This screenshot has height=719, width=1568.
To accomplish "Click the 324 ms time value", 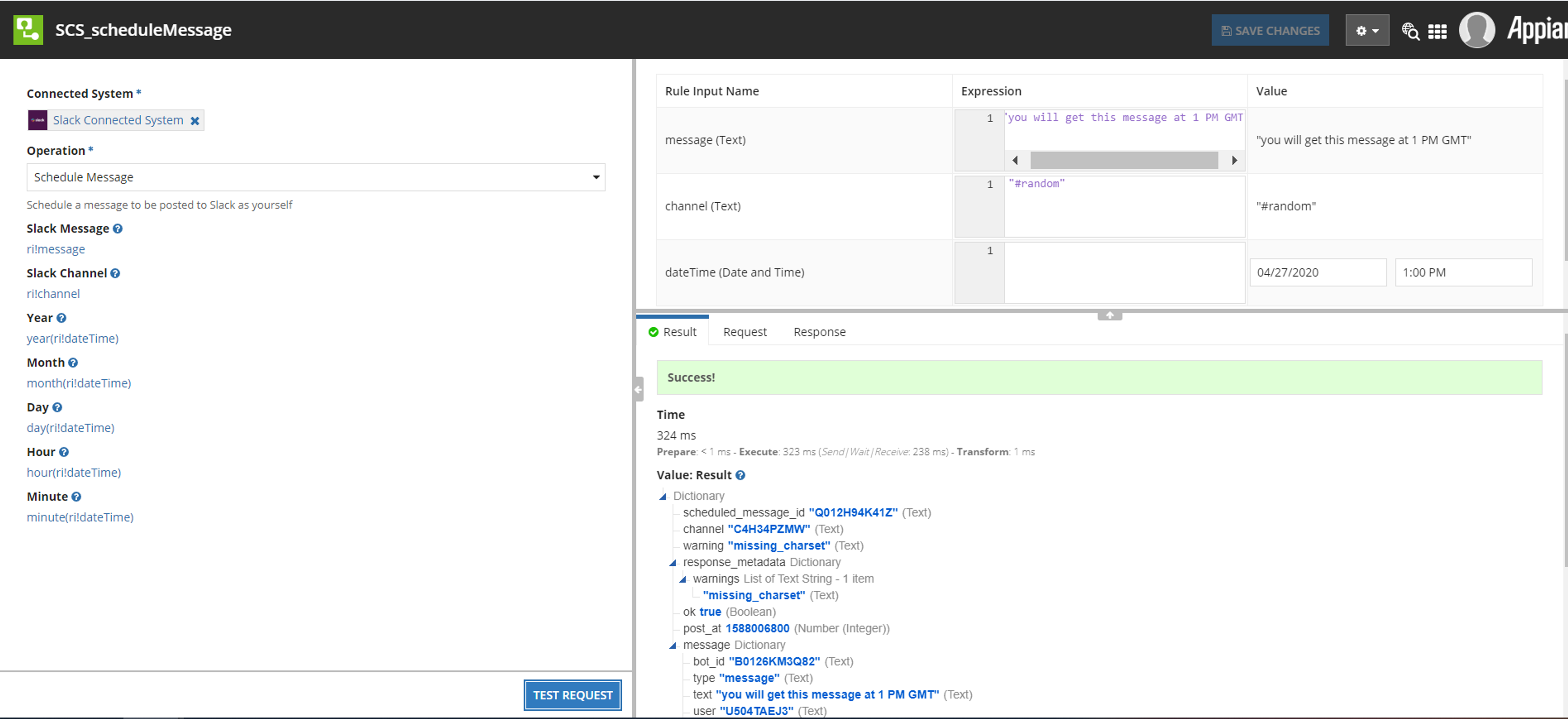I will (676, 435).
